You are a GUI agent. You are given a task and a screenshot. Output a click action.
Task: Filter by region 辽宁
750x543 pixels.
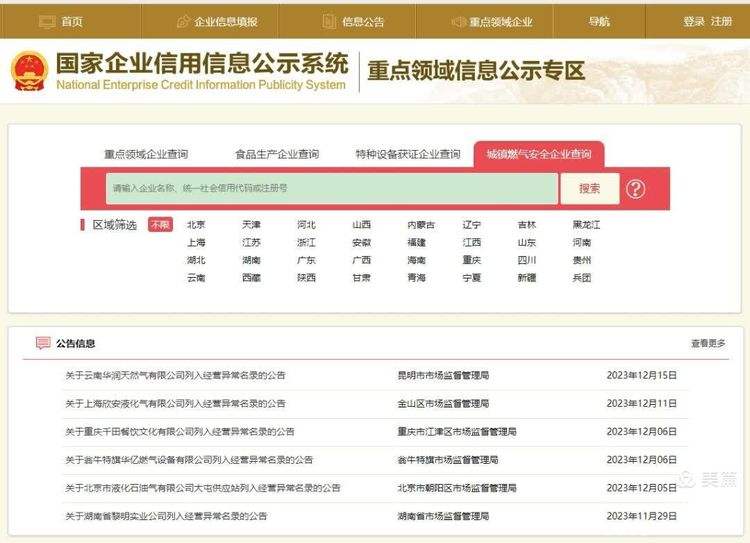click(x=472, y=224)
